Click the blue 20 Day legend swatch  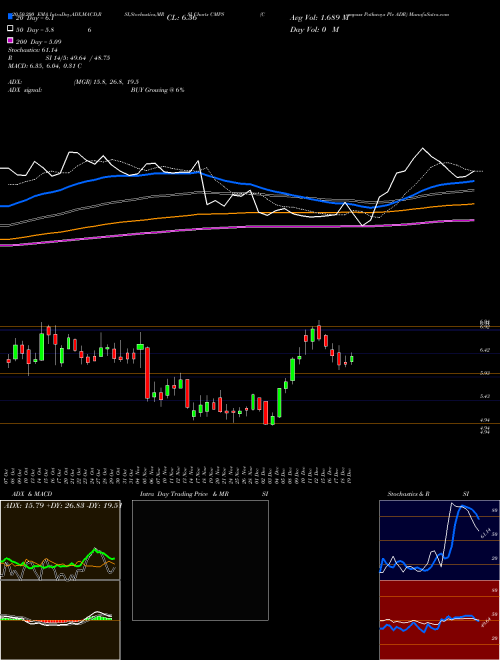point(10,17)
